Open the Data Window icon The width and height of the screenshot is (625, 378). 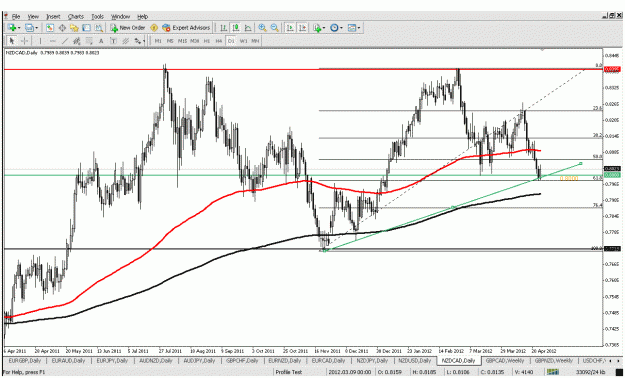coord(62,28)
